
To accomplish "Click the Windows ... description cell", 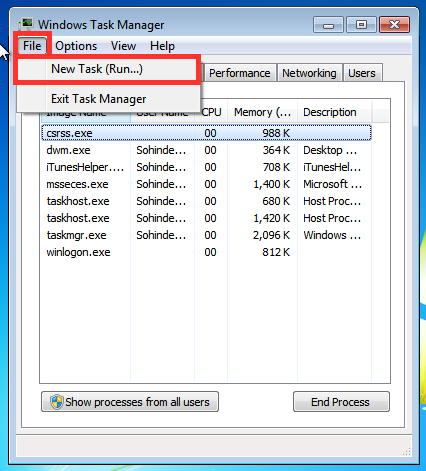I will tap(332, 235).
